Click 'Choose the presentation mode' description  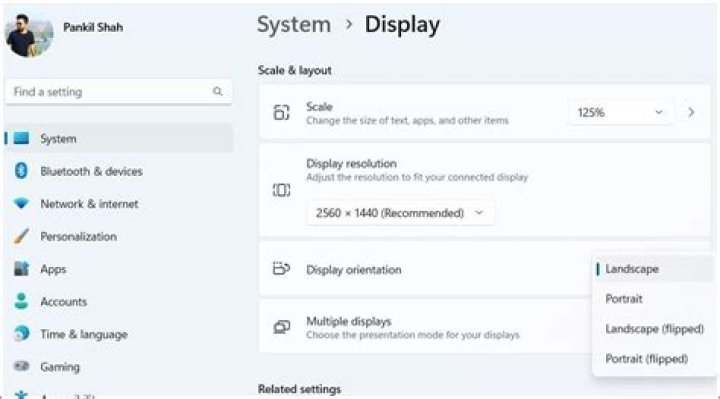(413, 335)
